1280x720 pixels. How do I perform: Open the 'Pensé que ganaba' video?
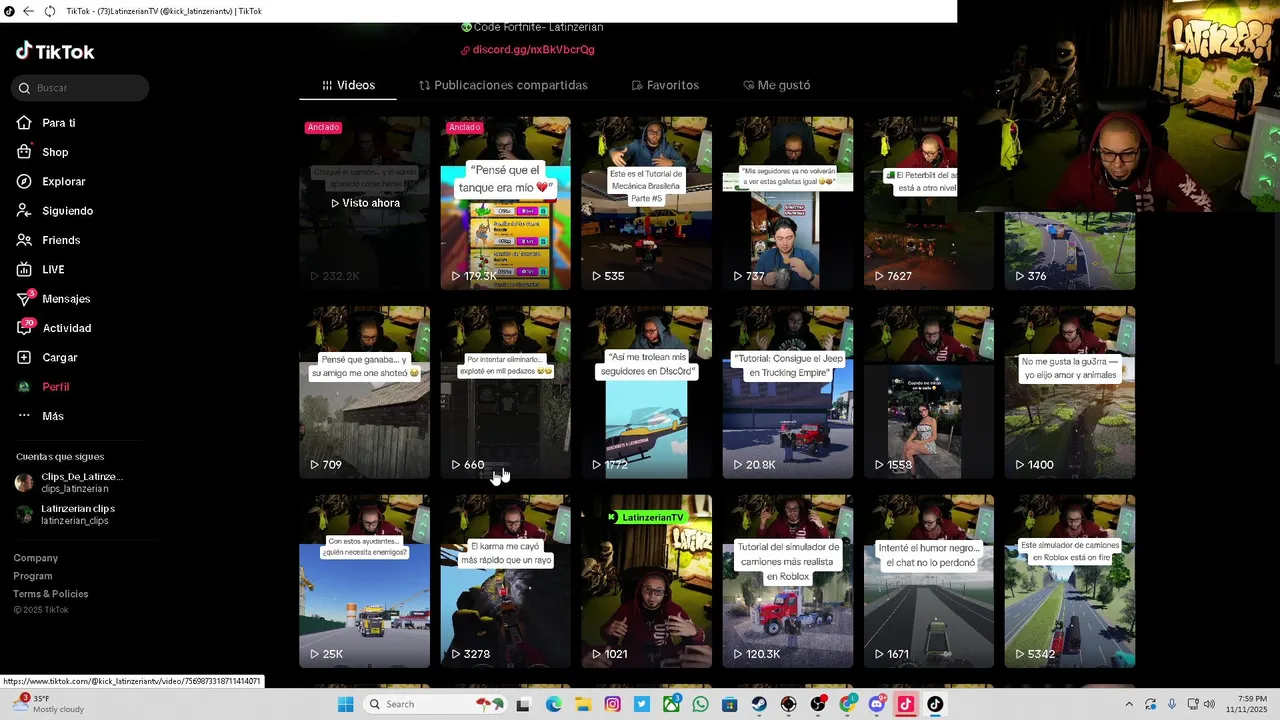[364, 392]
